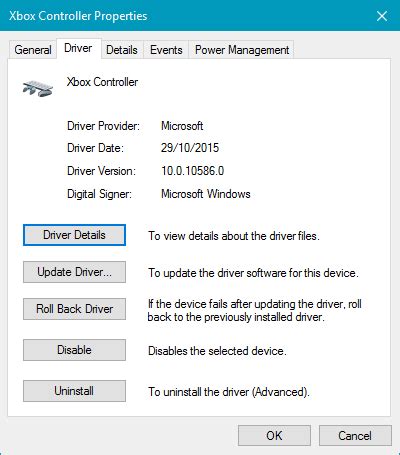Click the Driver Details button

[x=74, y=235]
